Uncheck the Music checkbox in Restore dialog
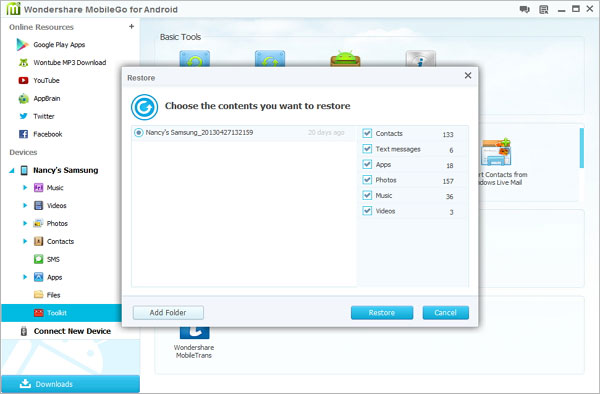Viewport: 600px width, 394px height. point(367,195)
